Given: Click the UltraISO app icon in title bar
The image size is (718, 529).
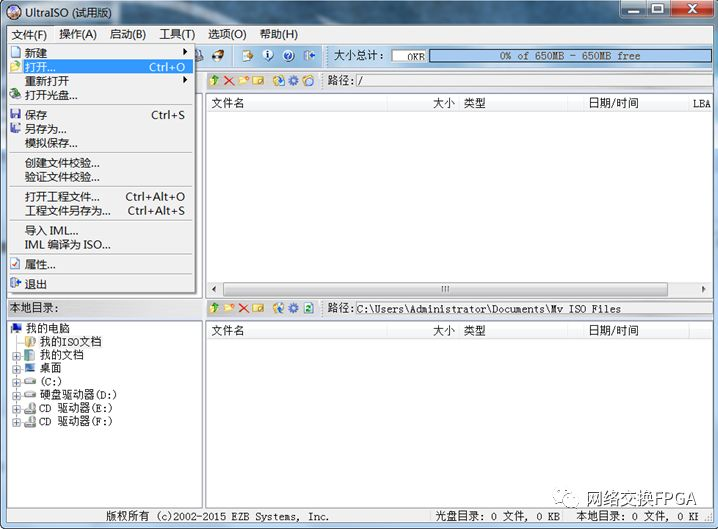Looking at the screenshot, I should point(14,12).
